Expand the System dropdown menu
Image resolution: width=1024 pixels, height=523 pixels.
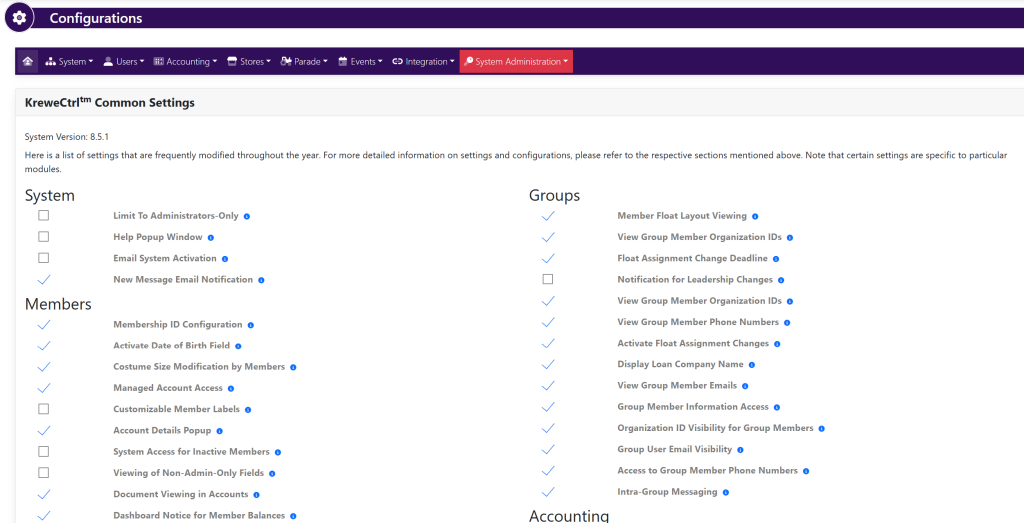point(70,62)
